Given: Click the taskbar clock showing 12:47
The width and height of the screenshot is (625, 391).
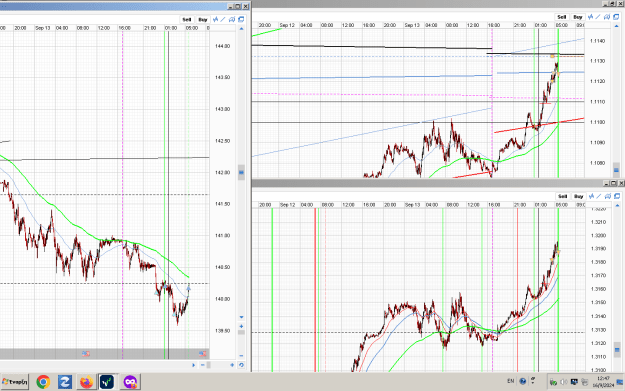Looking at the screenshot, I should 603,382.
